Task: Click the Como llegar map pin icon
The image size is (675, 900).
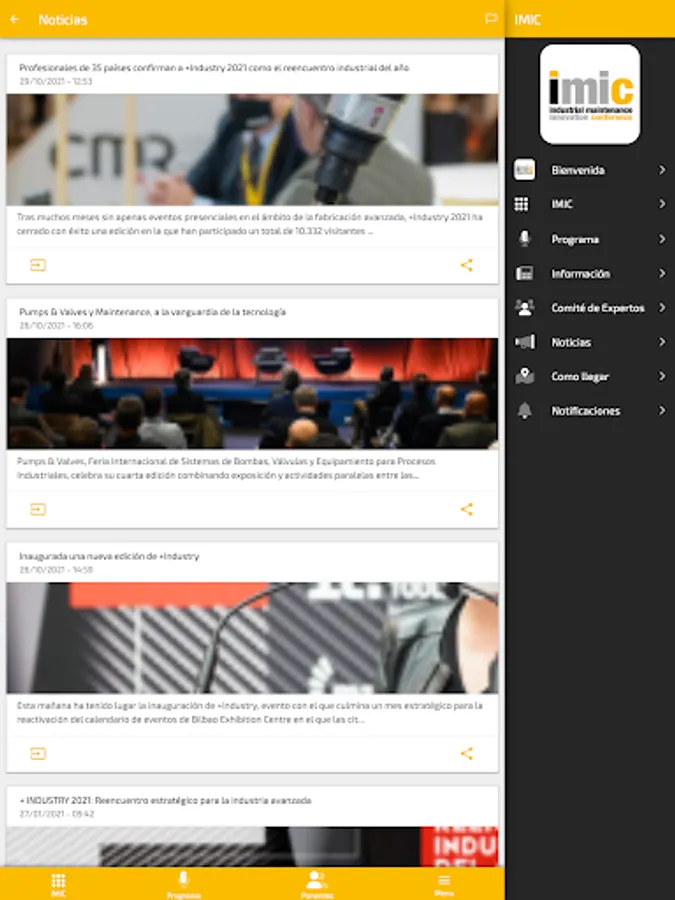Action: (x=525, y=377)
